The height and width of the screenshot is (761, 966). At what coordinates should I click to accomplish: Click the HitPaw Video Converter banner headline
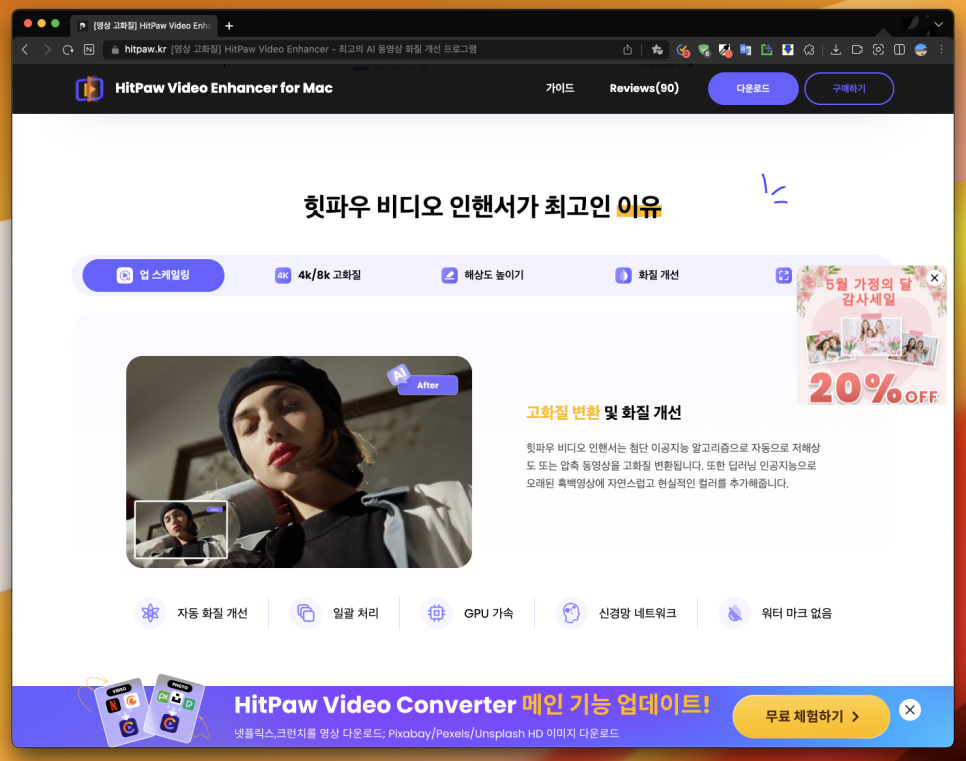[x=472, y=704]
